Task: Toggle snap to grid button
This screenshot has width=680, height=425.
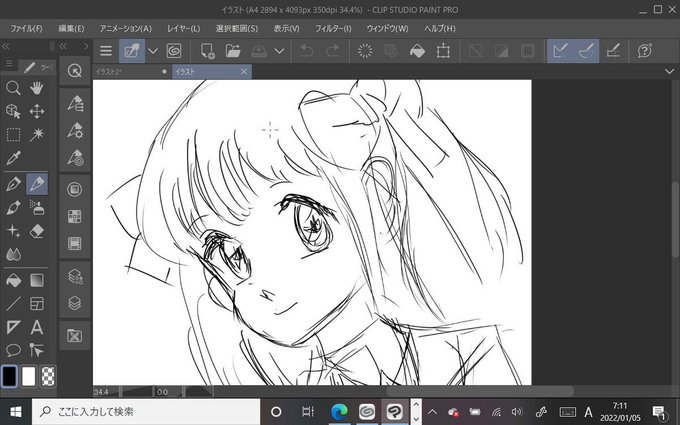Action: click(613, 51)
